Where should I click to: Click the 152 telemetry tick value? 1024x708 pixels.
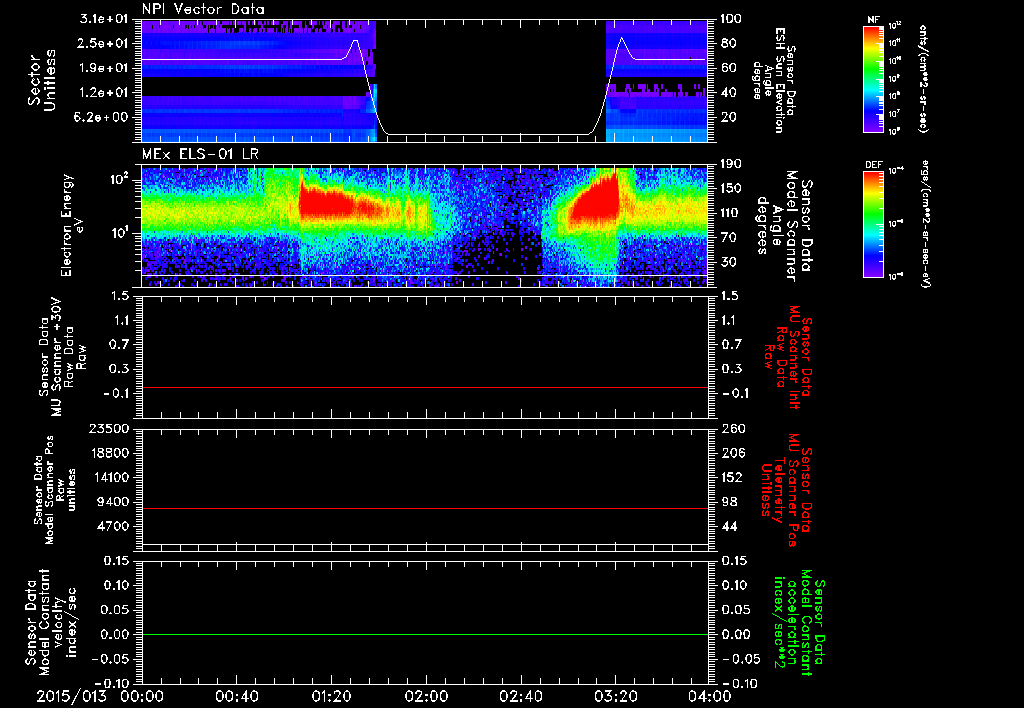point(731,477)
